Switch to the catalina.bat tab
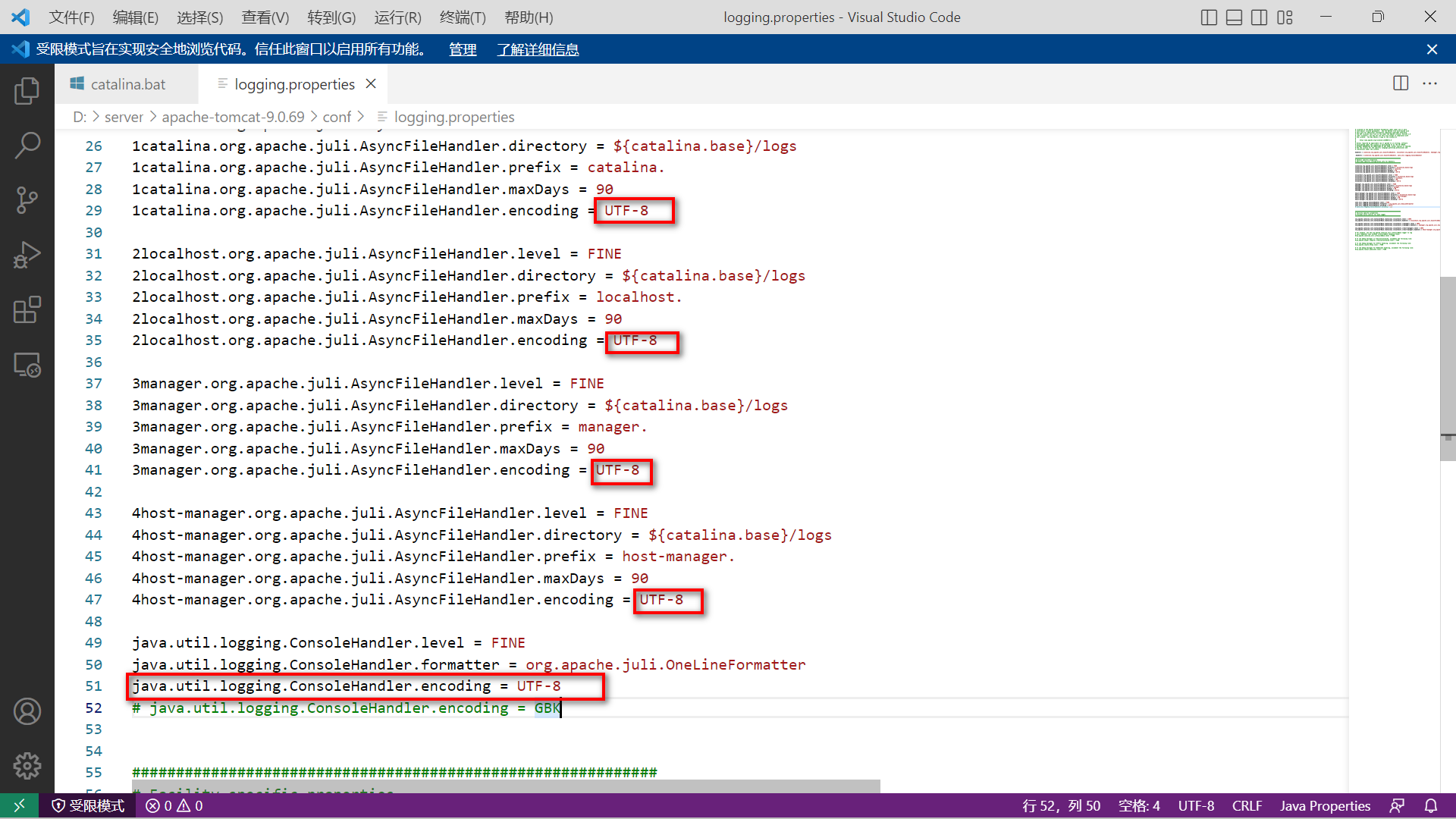 pyautogui.click(x=127, y=84)
